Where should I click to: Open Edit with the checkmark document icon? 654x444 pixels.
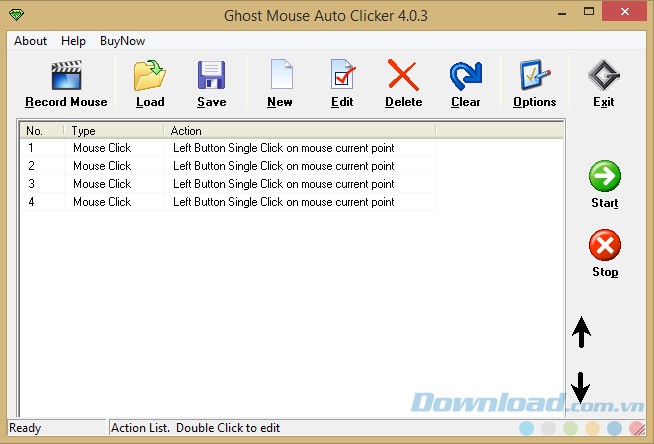[x=342, y=74]
